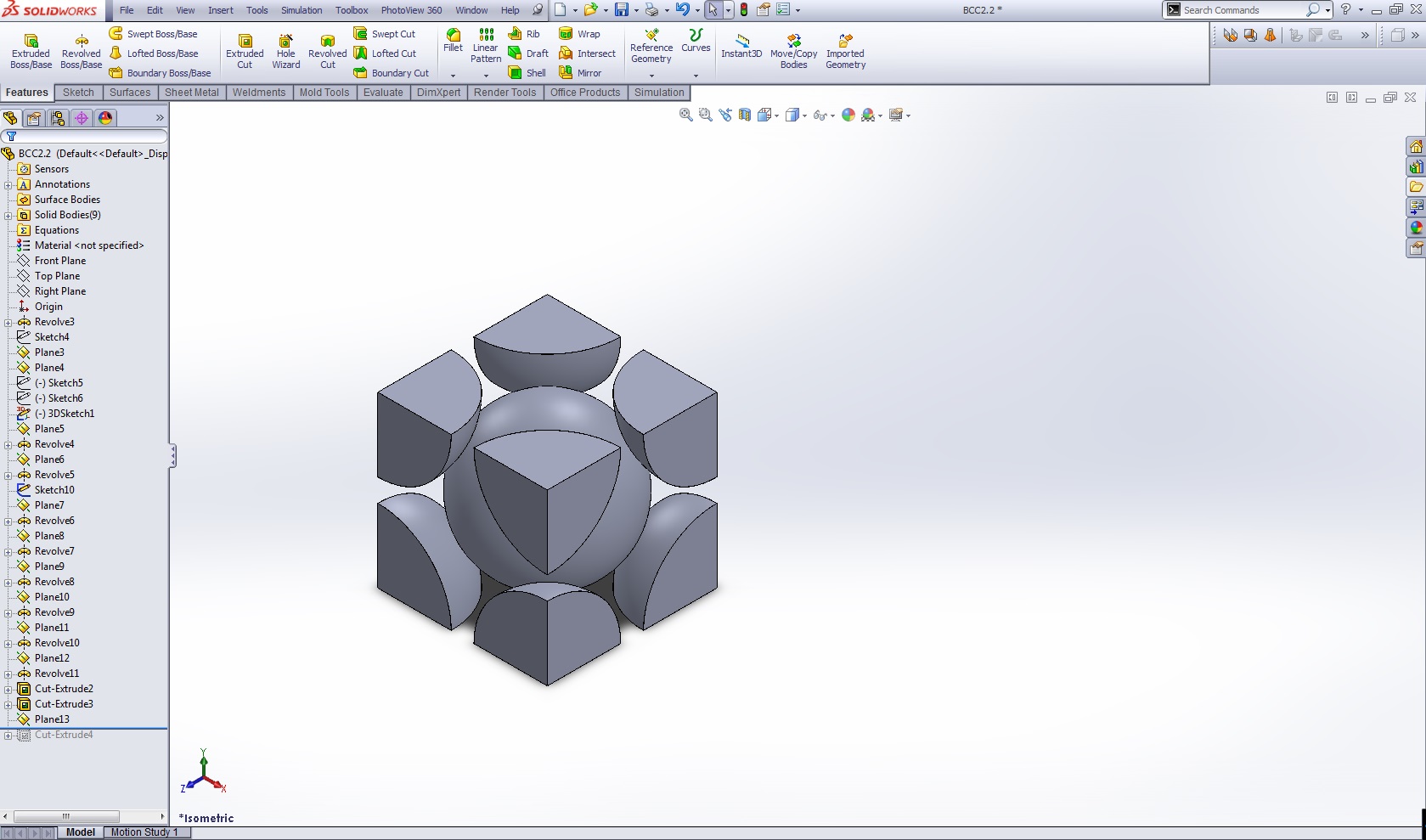This screenshot has height=840, width=1426.
Task: Activate the Zoom to Fit icon
Action: point(685,115)
